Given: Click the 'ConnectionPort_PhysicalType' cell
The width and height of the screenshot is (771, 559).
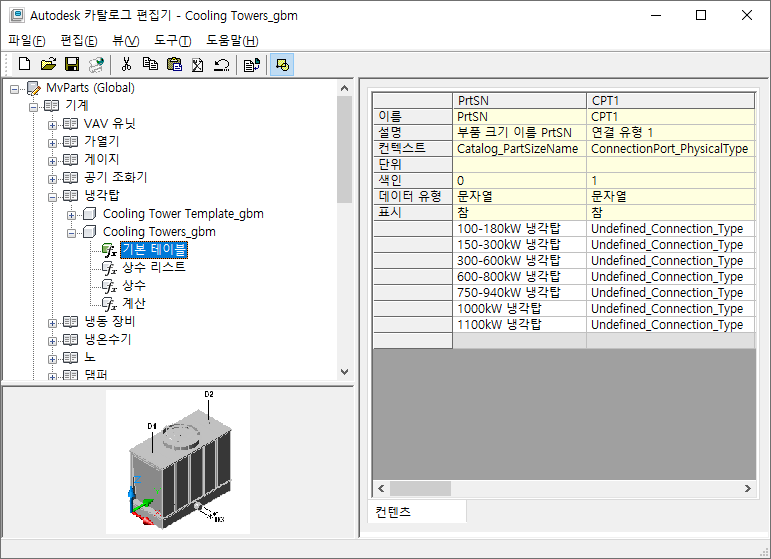Looking at the screenshot, I should 671,148.
